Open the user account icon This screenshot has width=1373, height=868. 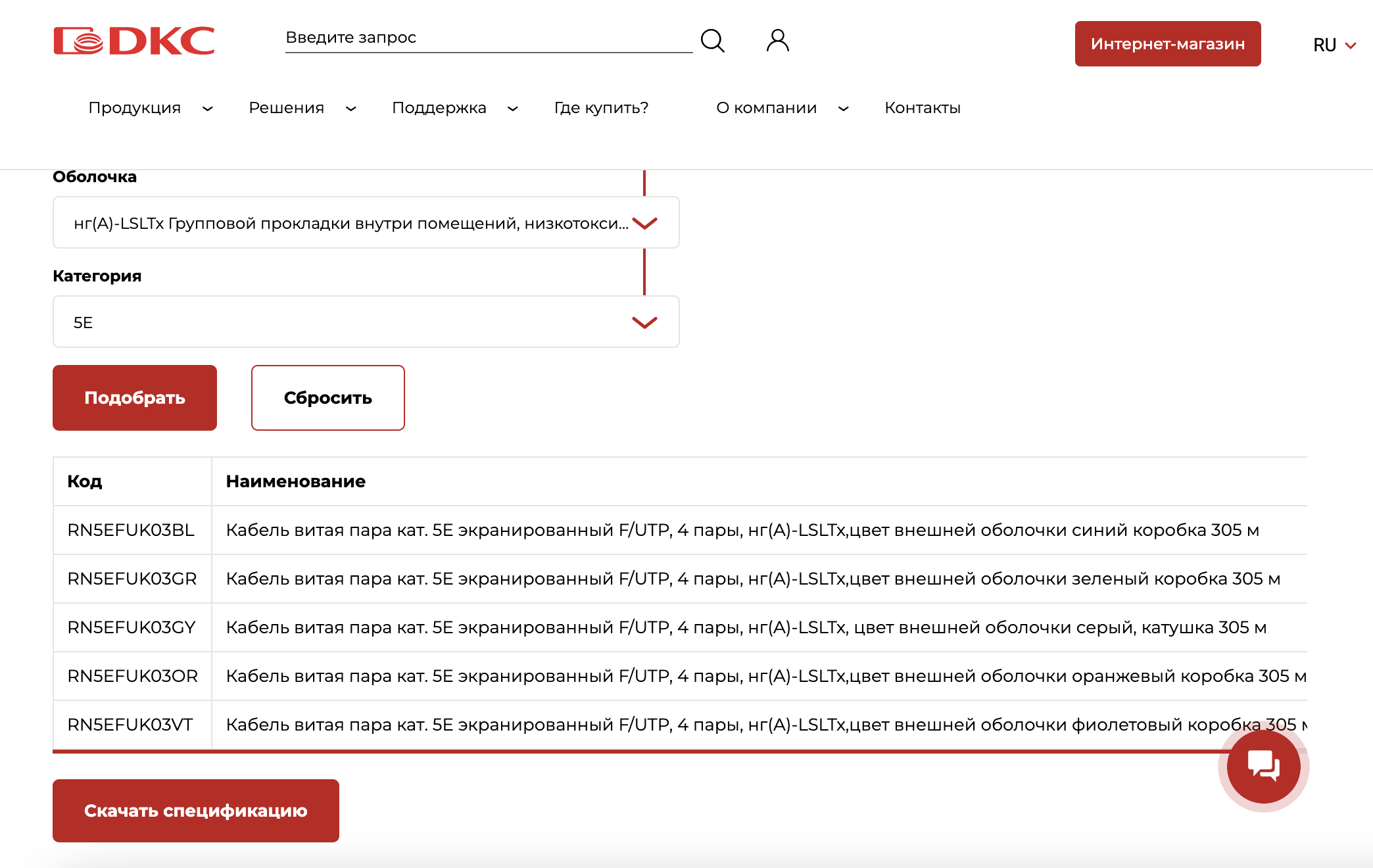pyautogui.click(x=778, y=41)
